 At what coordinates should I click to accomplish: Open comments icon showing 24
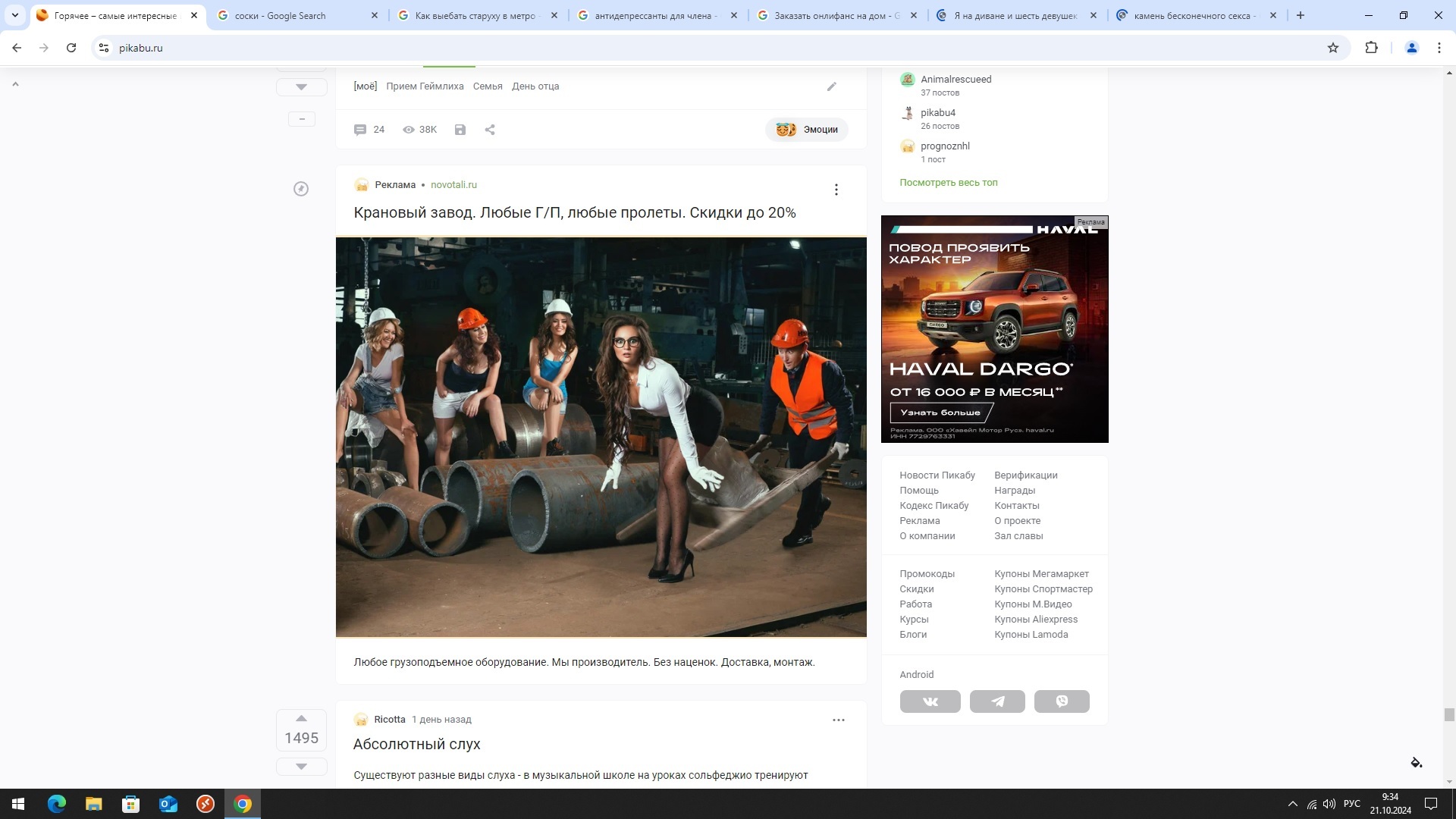coord(369,130)
